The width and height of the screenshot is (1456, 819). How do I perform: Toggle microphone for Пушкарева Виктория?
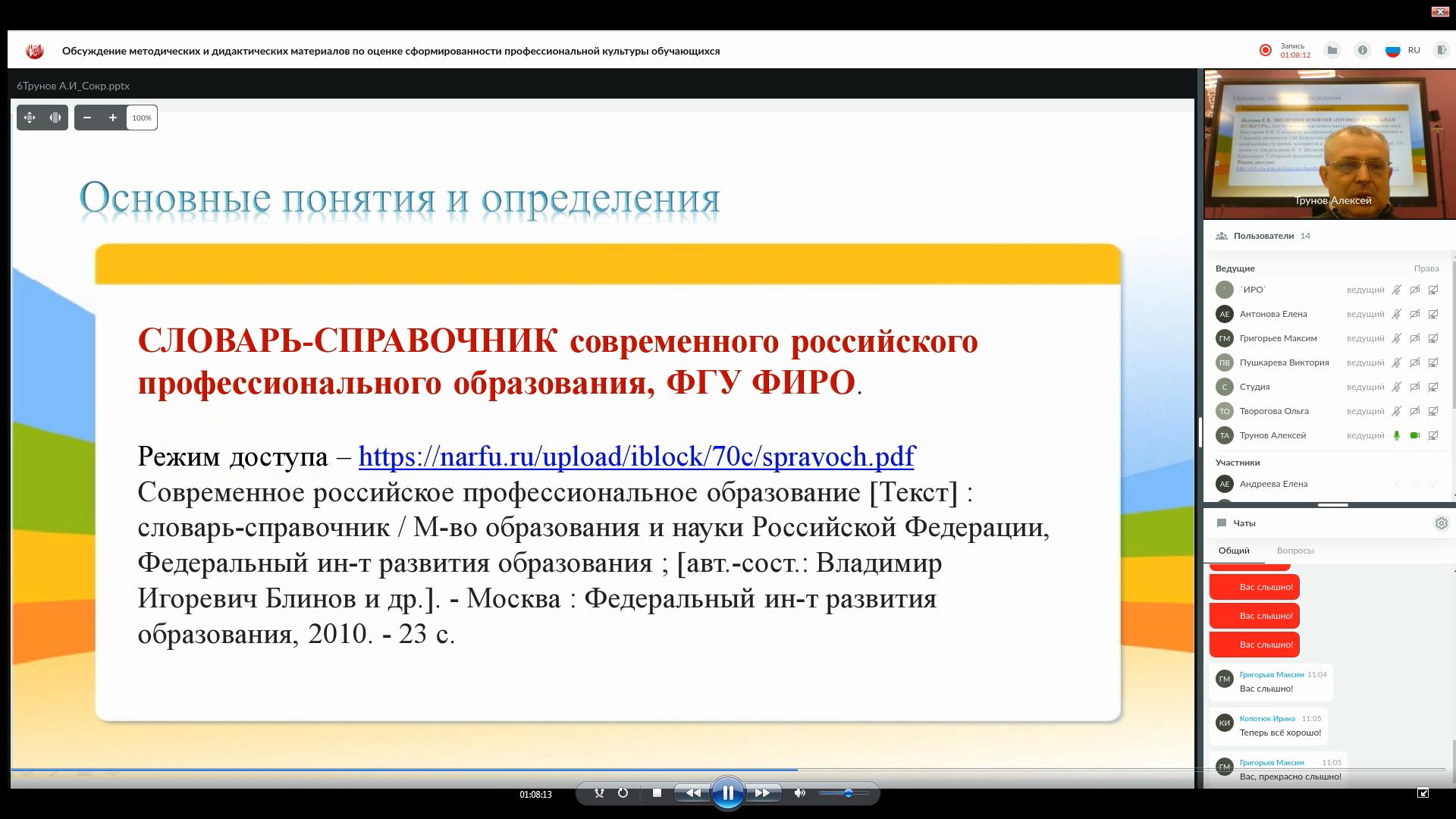pyautogui.click(x=1396, y=362)
